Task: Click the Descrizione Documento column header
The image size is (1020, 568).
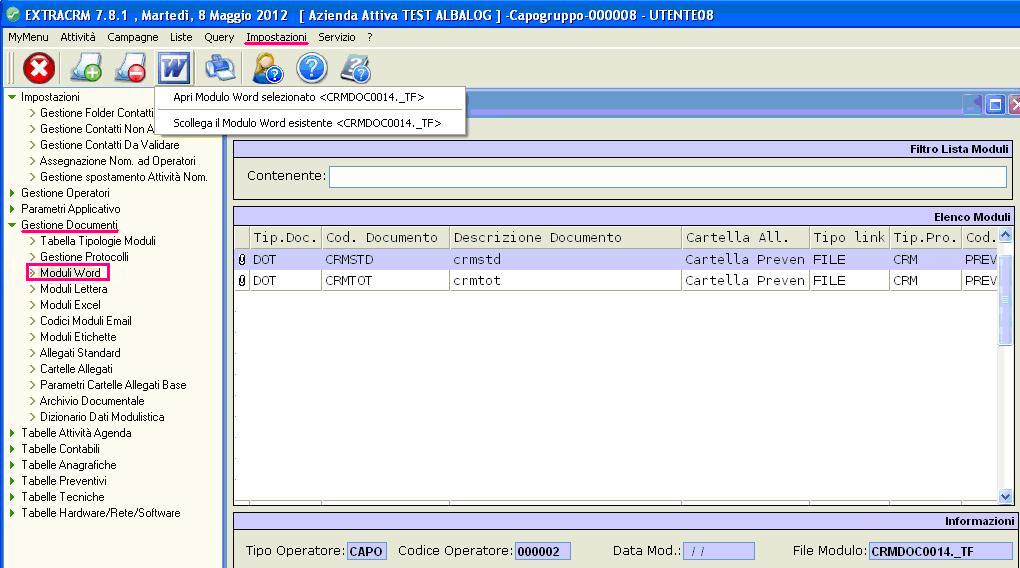Action: pyautogui.click(x=565, y=237)
